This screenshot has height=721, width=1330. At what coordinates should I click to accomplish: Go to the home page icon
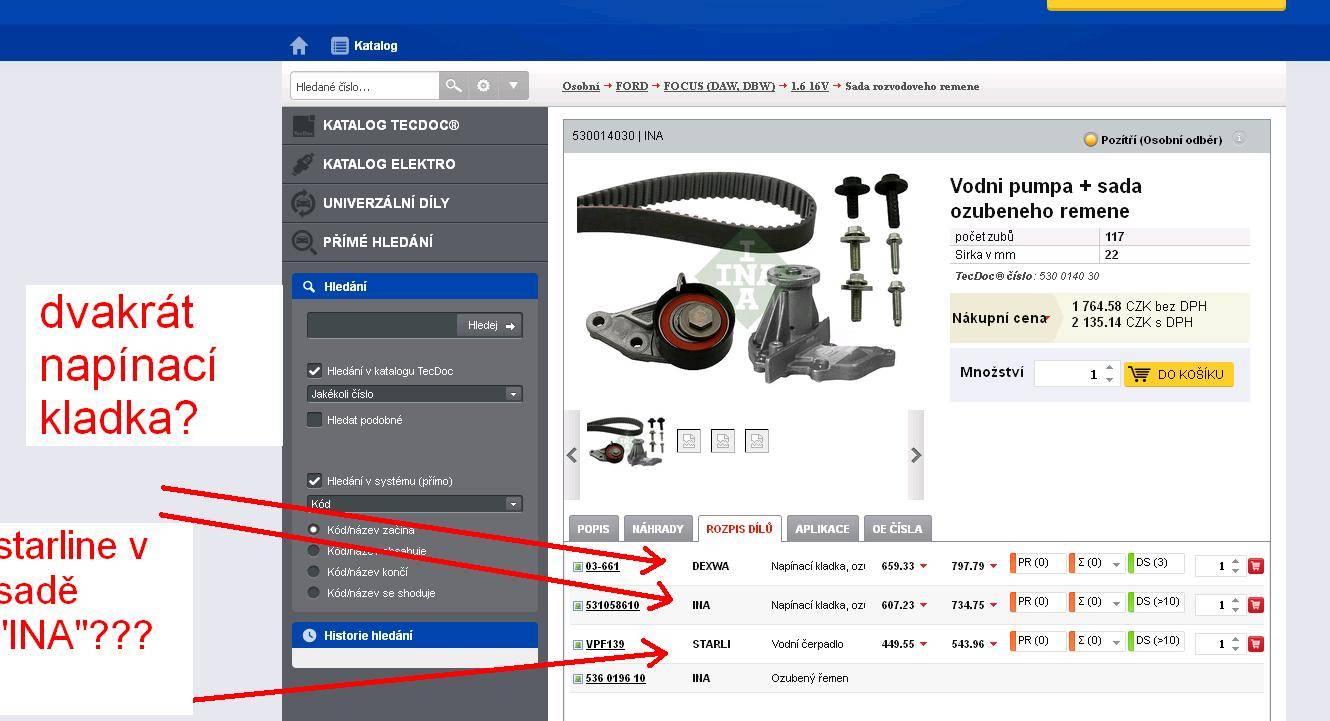pyautogui.click(x=299, y=46)
